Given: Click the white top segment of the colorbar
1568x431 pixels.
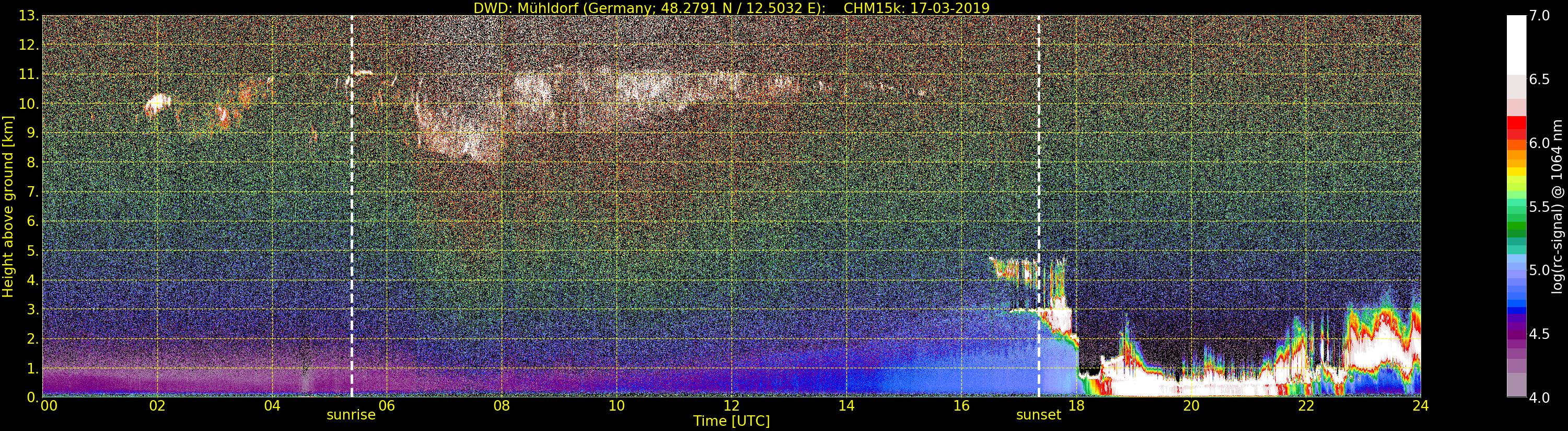Looking at the screenshot, I should [x=1516, y=44].
